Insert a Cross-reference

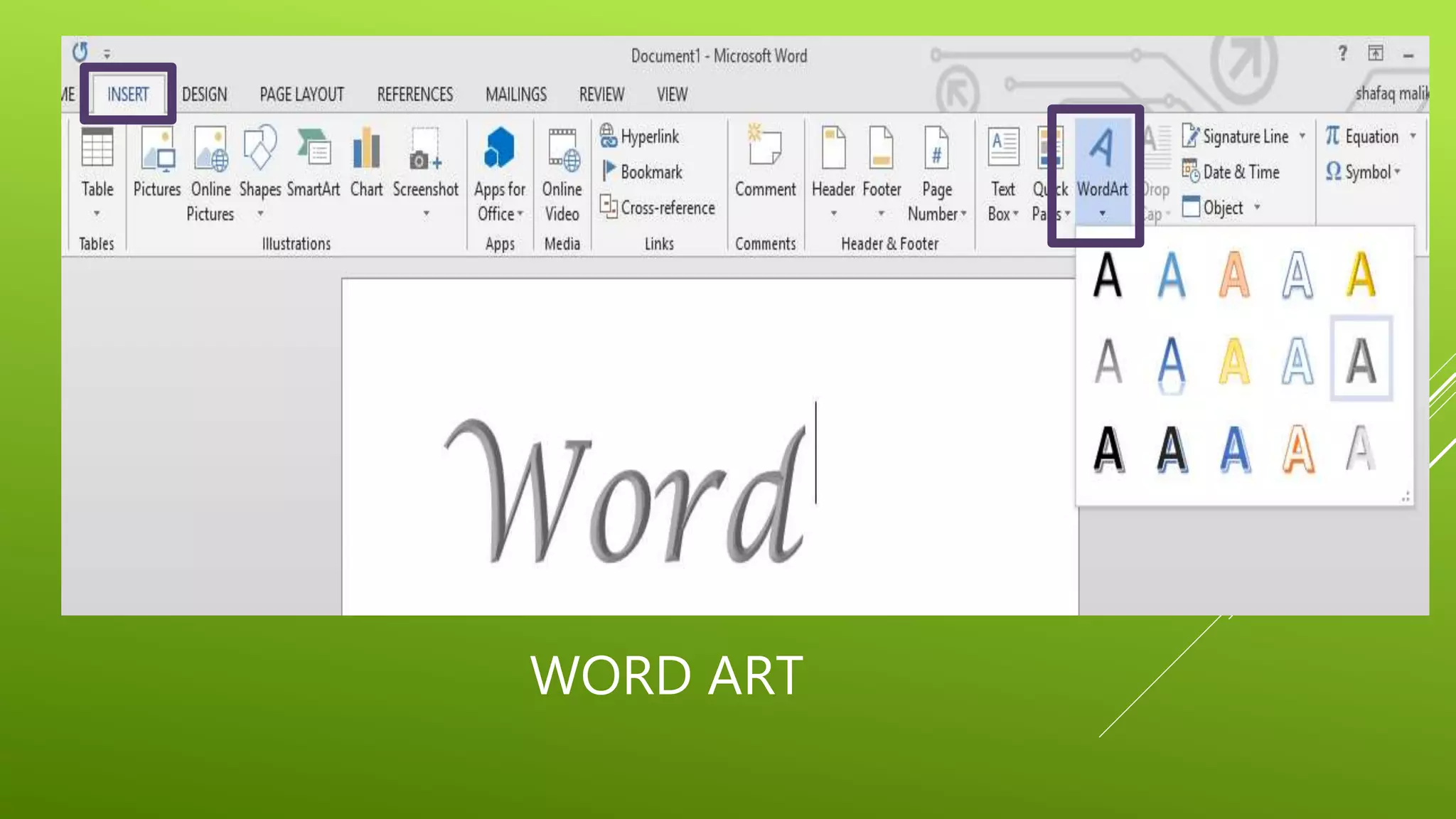pos(658,208)
